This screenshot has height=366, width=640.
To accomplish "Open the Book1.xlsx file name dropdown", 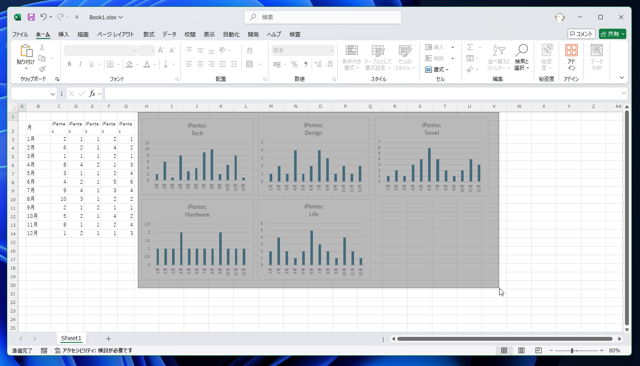I will pos(106,17).
